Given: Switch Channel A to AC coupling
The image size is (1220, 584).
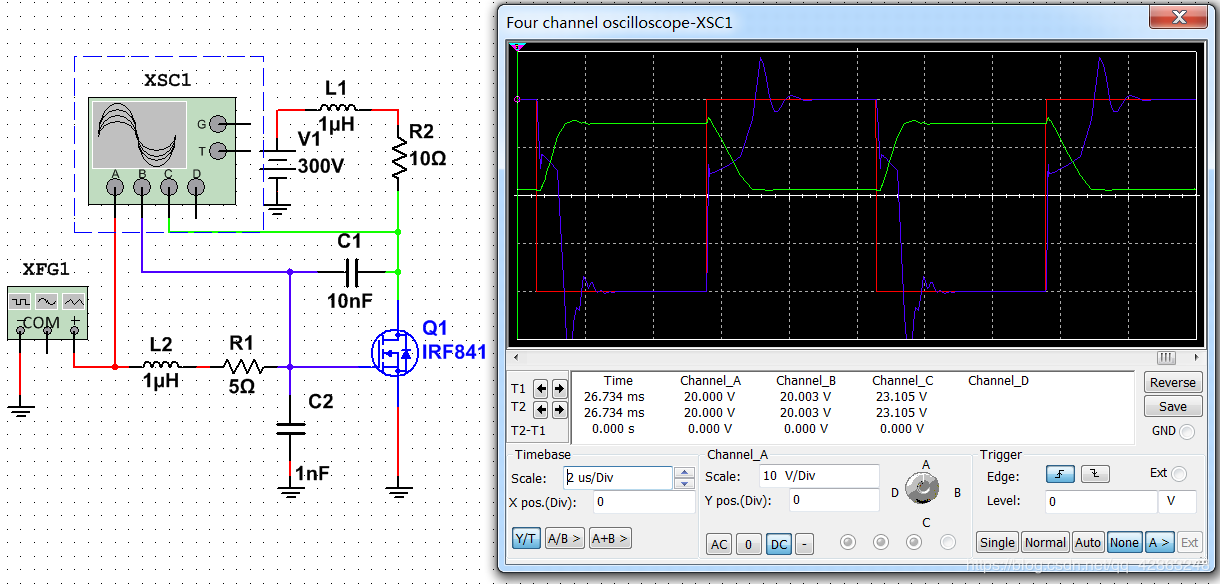Looking at the screenshot, I should tap(719, 544).
